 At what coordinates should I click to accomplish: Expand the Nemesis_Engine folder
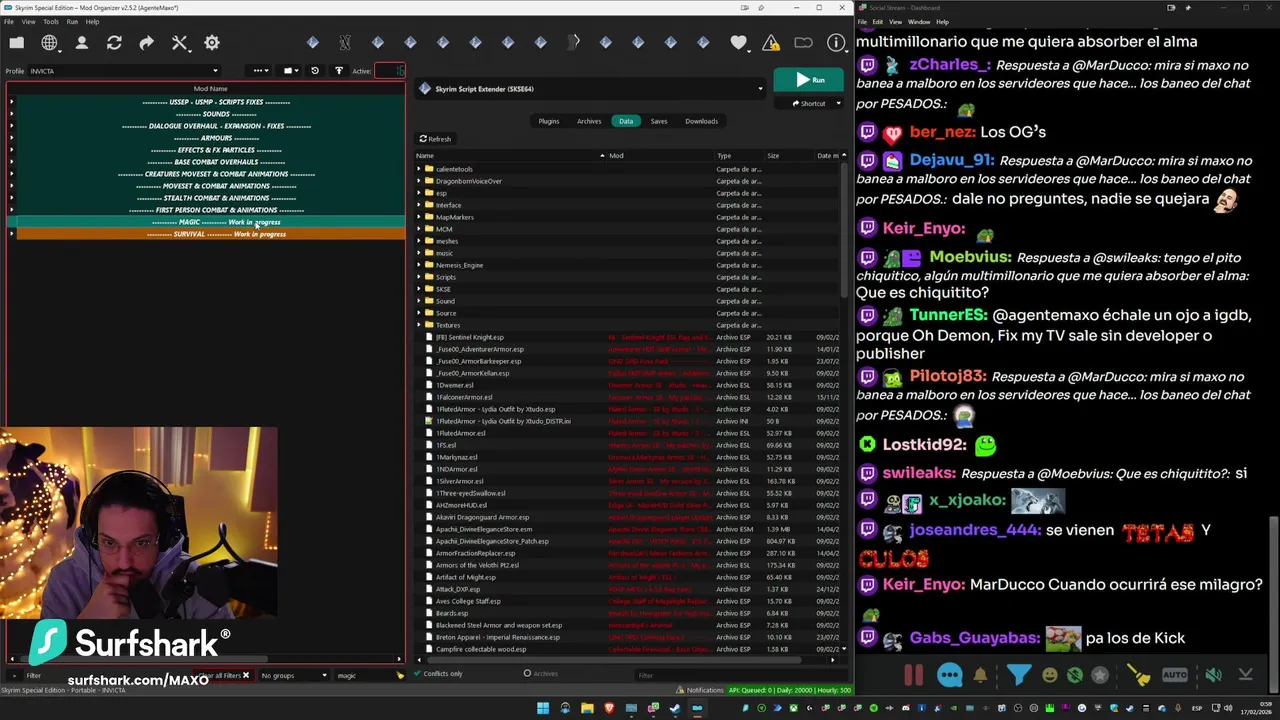419,265
